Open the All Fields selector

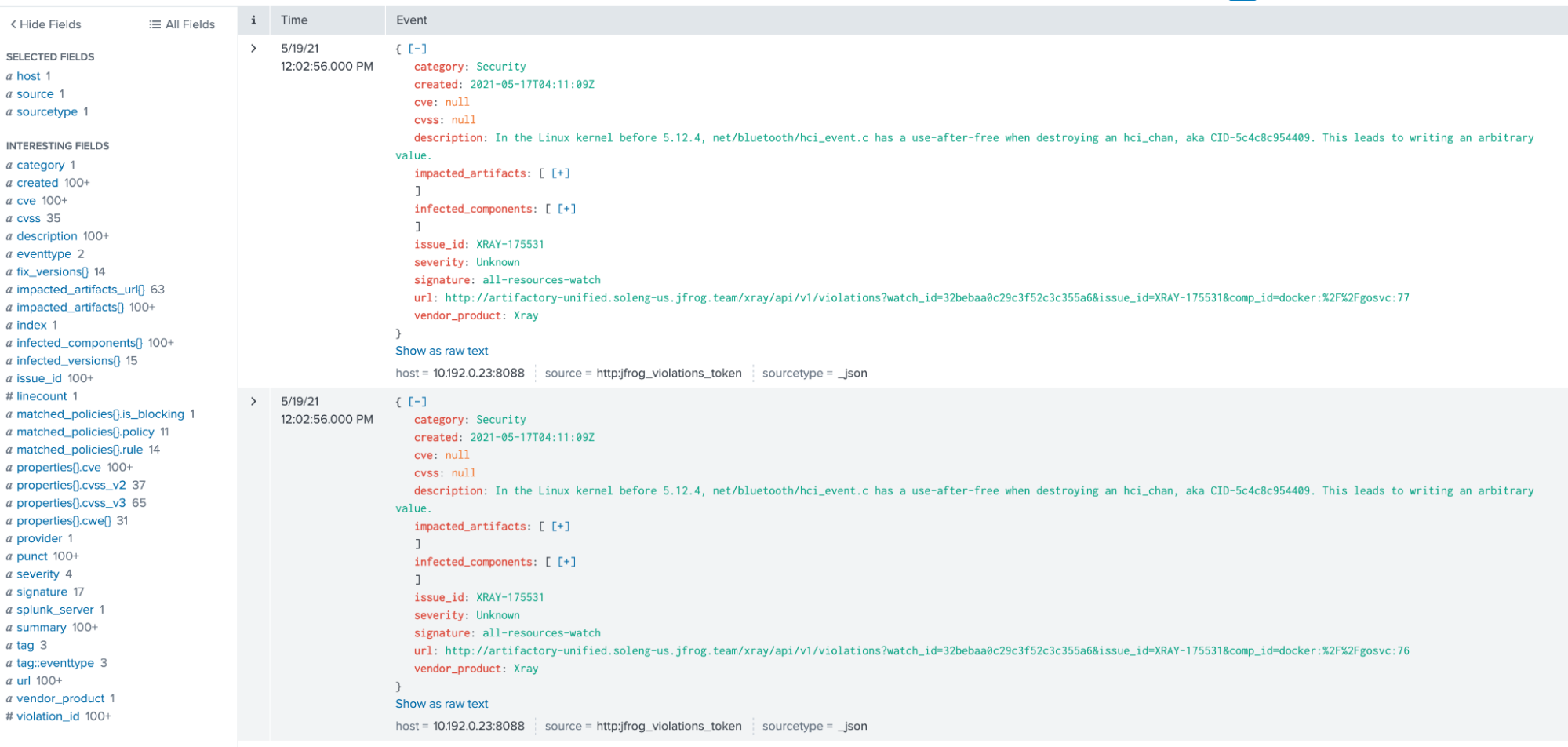pos(182,24)
